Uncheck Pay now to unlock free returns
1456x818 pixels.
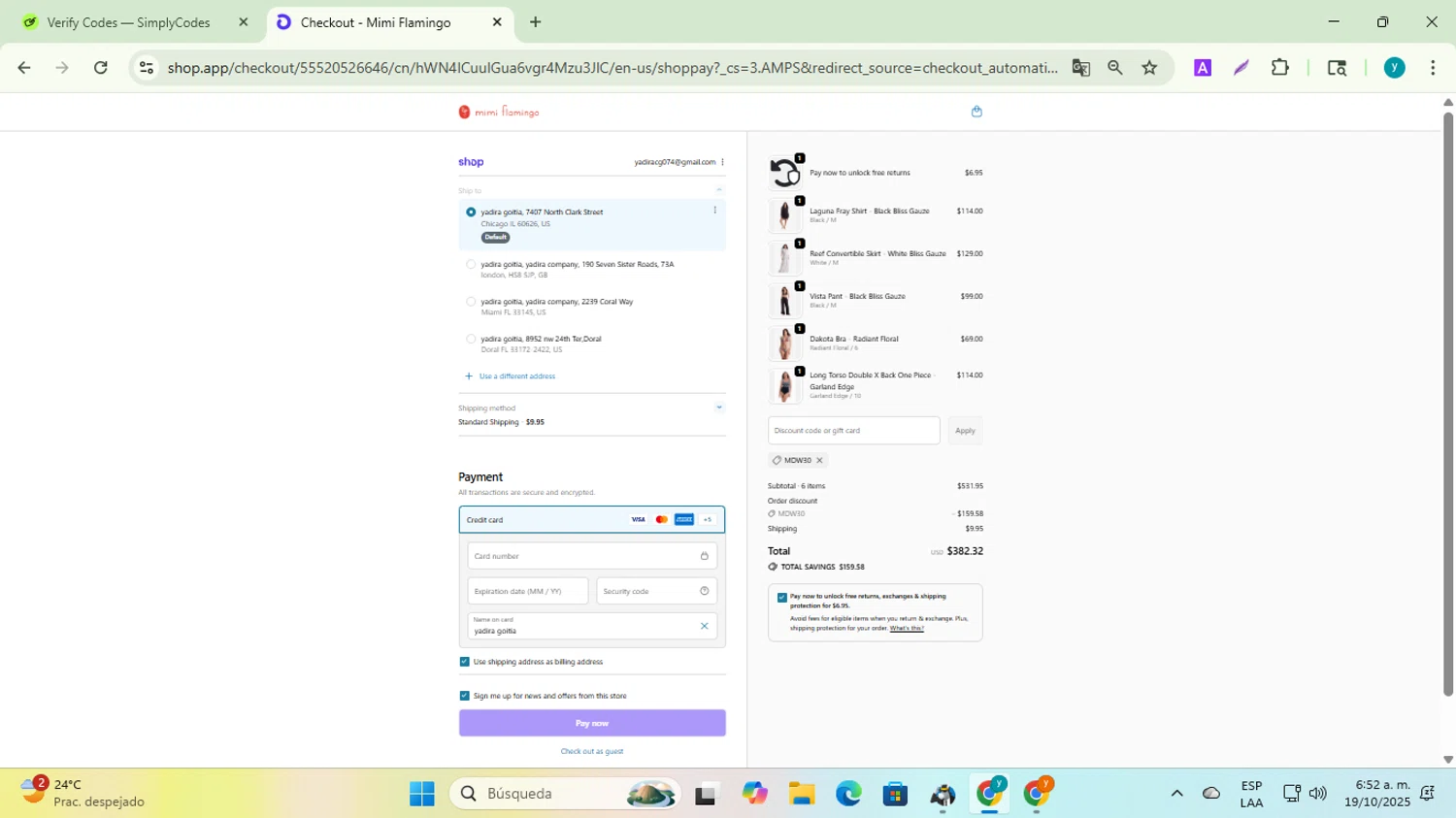pyautogui.click(x=782, y=598)
